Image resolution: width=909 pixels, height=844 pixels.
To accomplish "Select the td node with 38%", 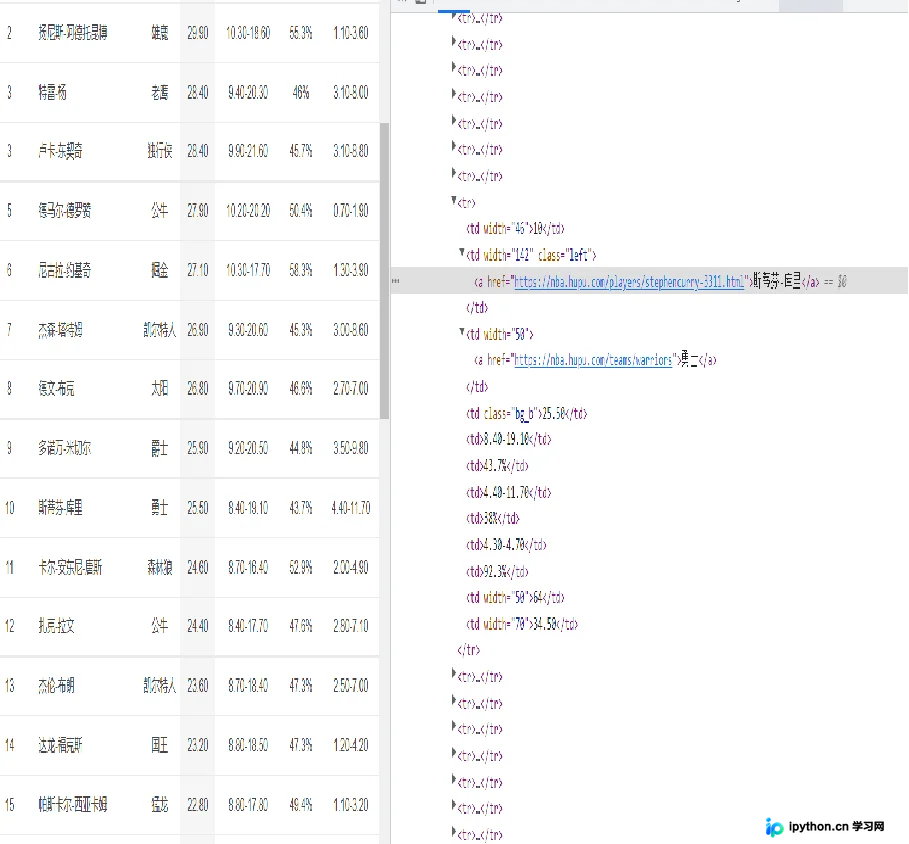I will (x=493, y=518).
